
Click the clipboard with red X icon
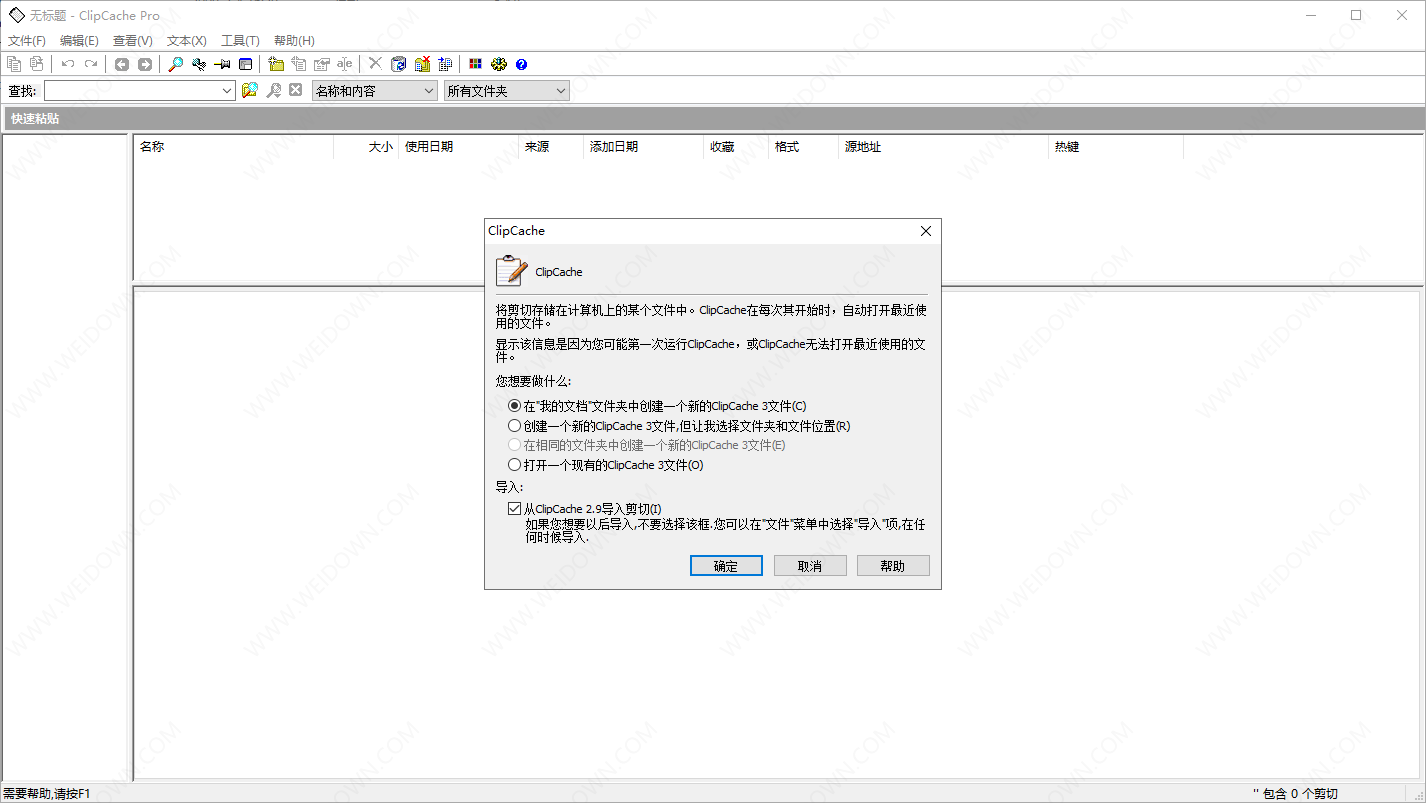[422, 64]
